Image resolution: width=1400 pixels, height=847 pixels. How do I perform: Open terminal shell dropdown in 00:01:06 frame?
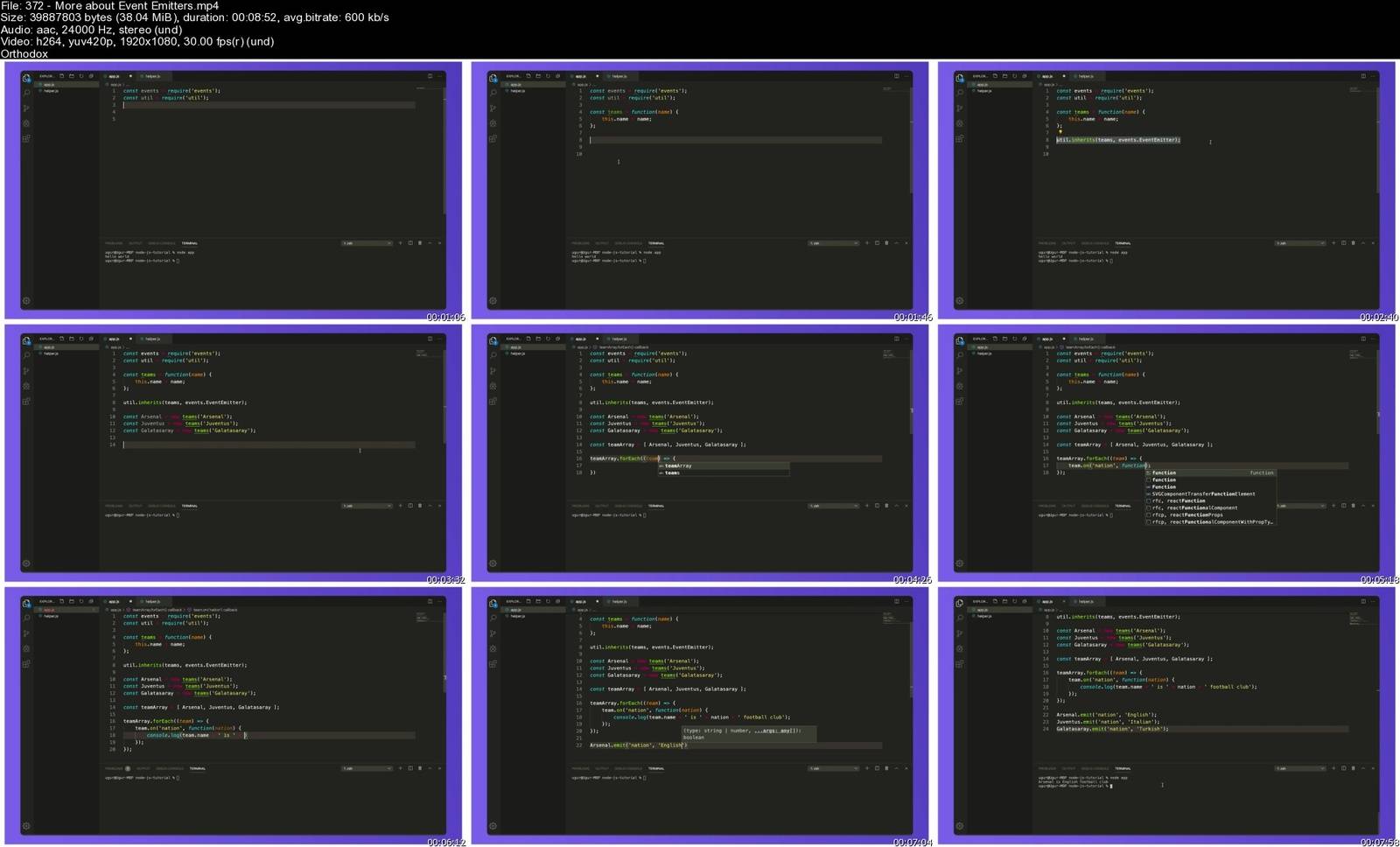[367, 243]
